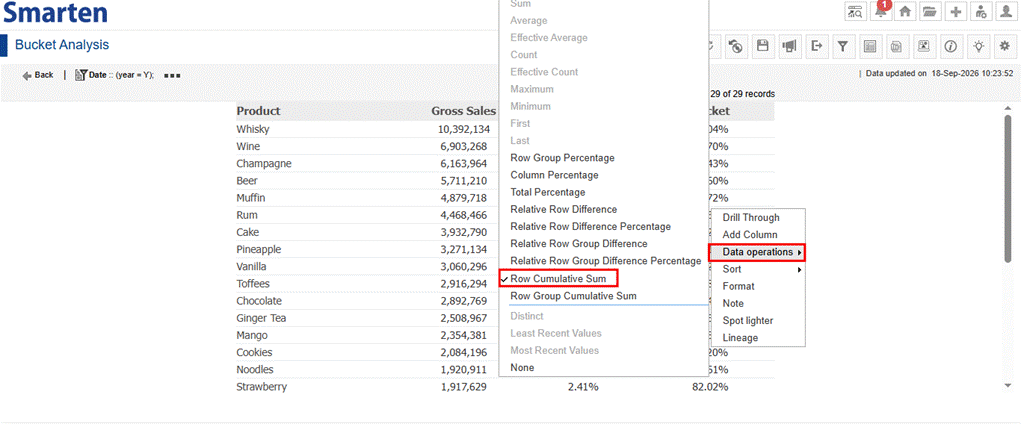Select Relative Row Group Difference

579,243
